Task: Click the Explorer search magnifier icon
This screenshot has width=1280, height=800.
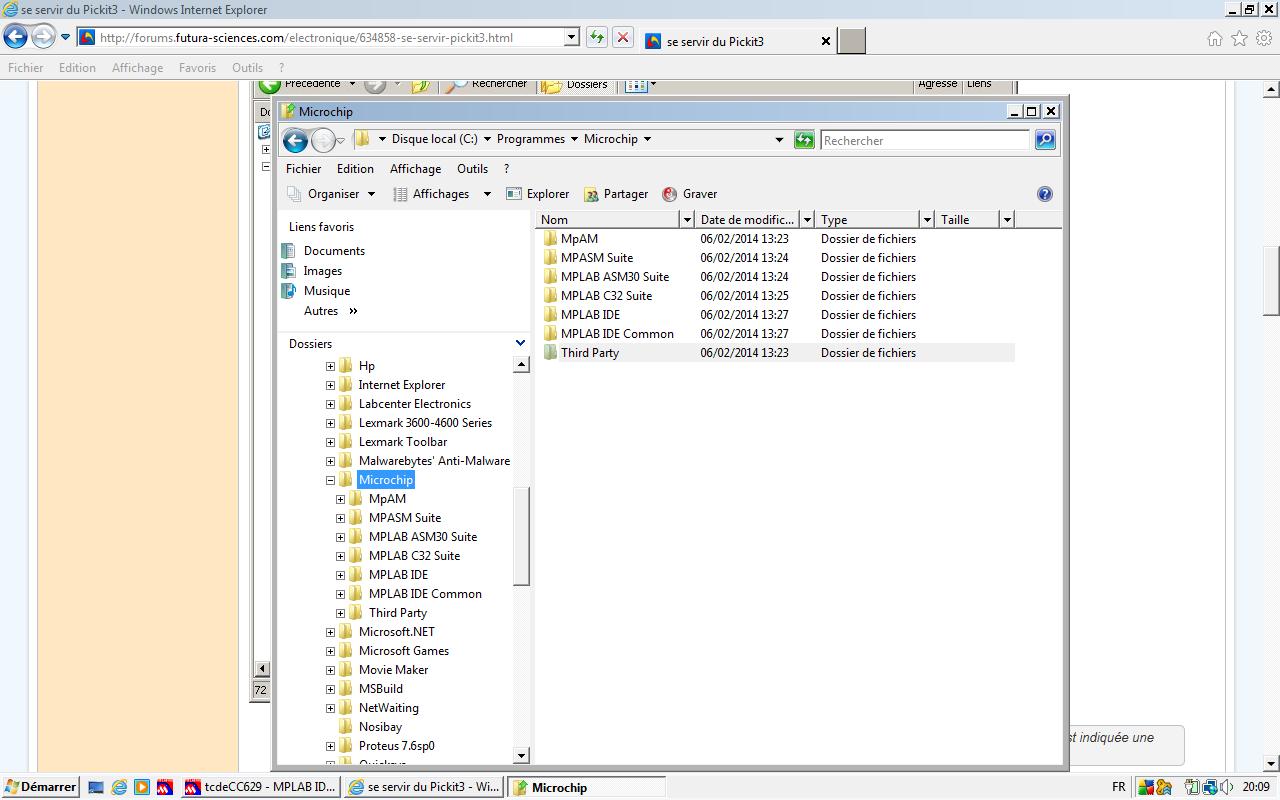Action: (x=1045, y=140)
